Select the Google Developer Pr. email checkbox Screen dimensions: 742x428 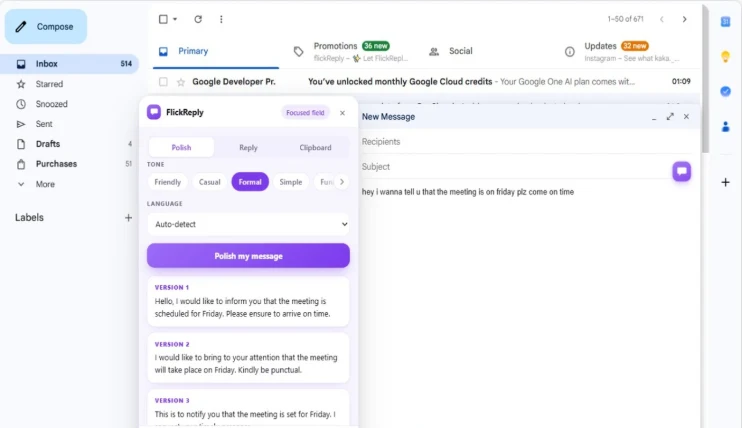click(x=163, y=81)
